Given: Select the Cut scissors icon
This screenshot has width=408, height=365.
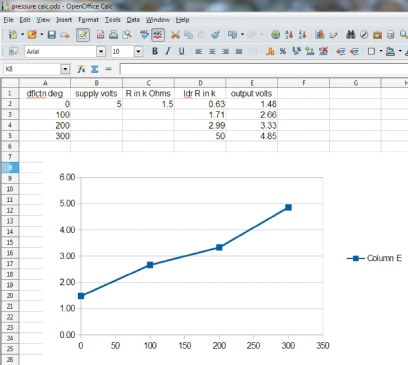Looking at the screenshot, I should coord(175,34).
